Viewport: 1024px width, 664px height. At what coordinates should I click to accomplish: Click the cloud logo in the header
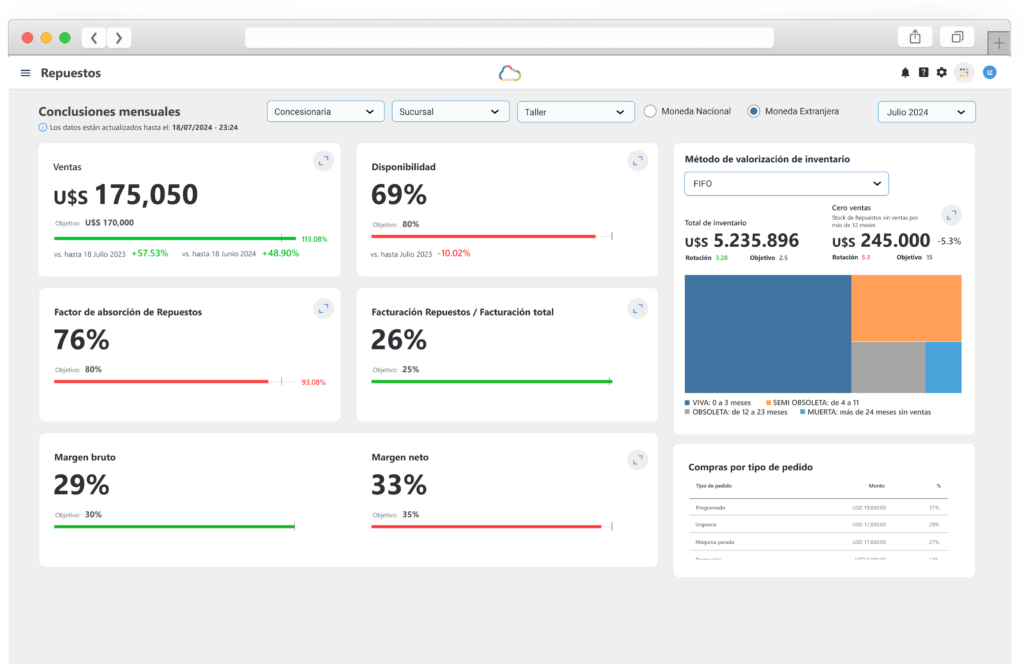tap(509, 73)
